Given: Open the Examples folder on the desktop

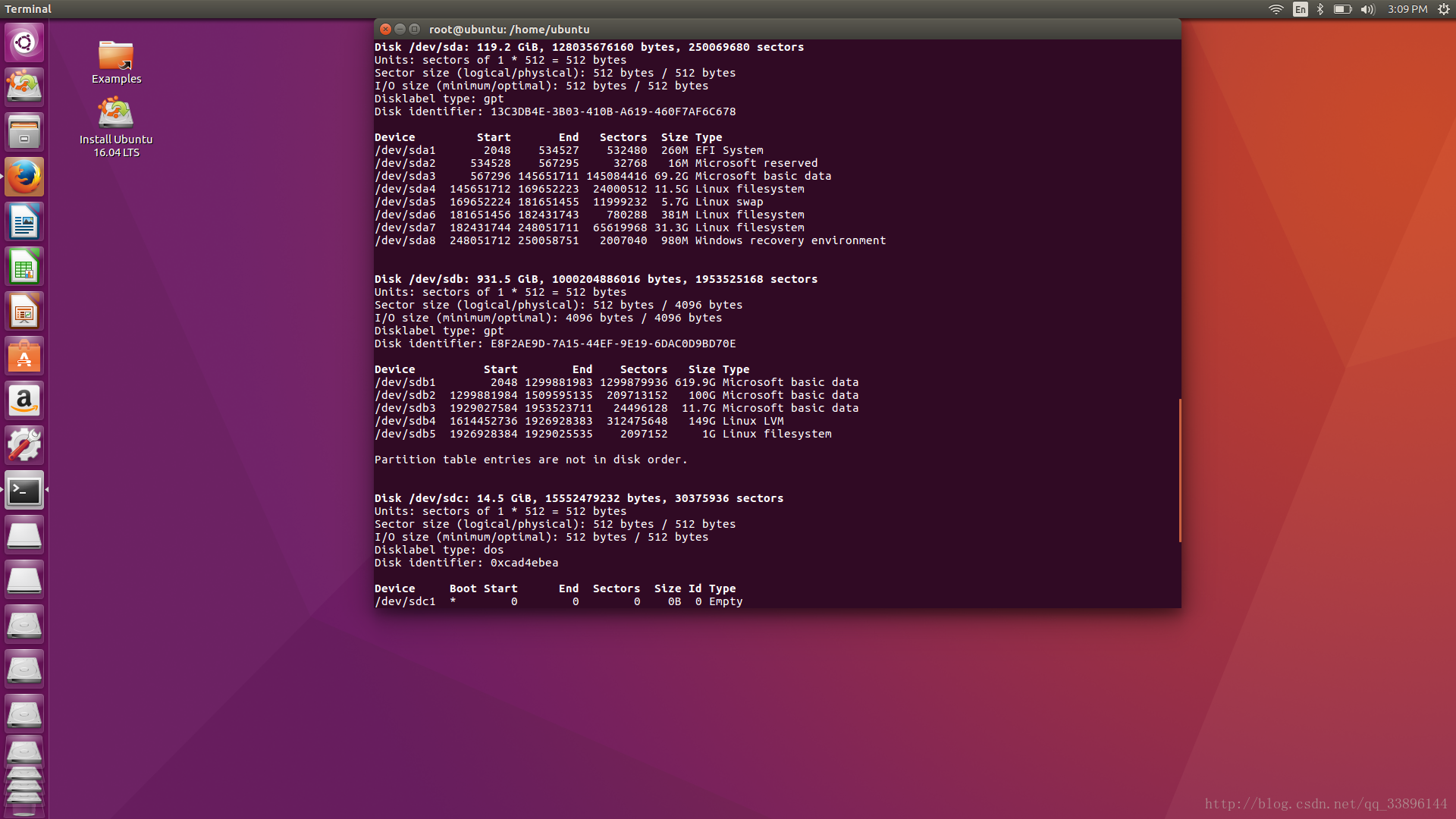Looking at the screenshot, I should click(x=116, y=62).
